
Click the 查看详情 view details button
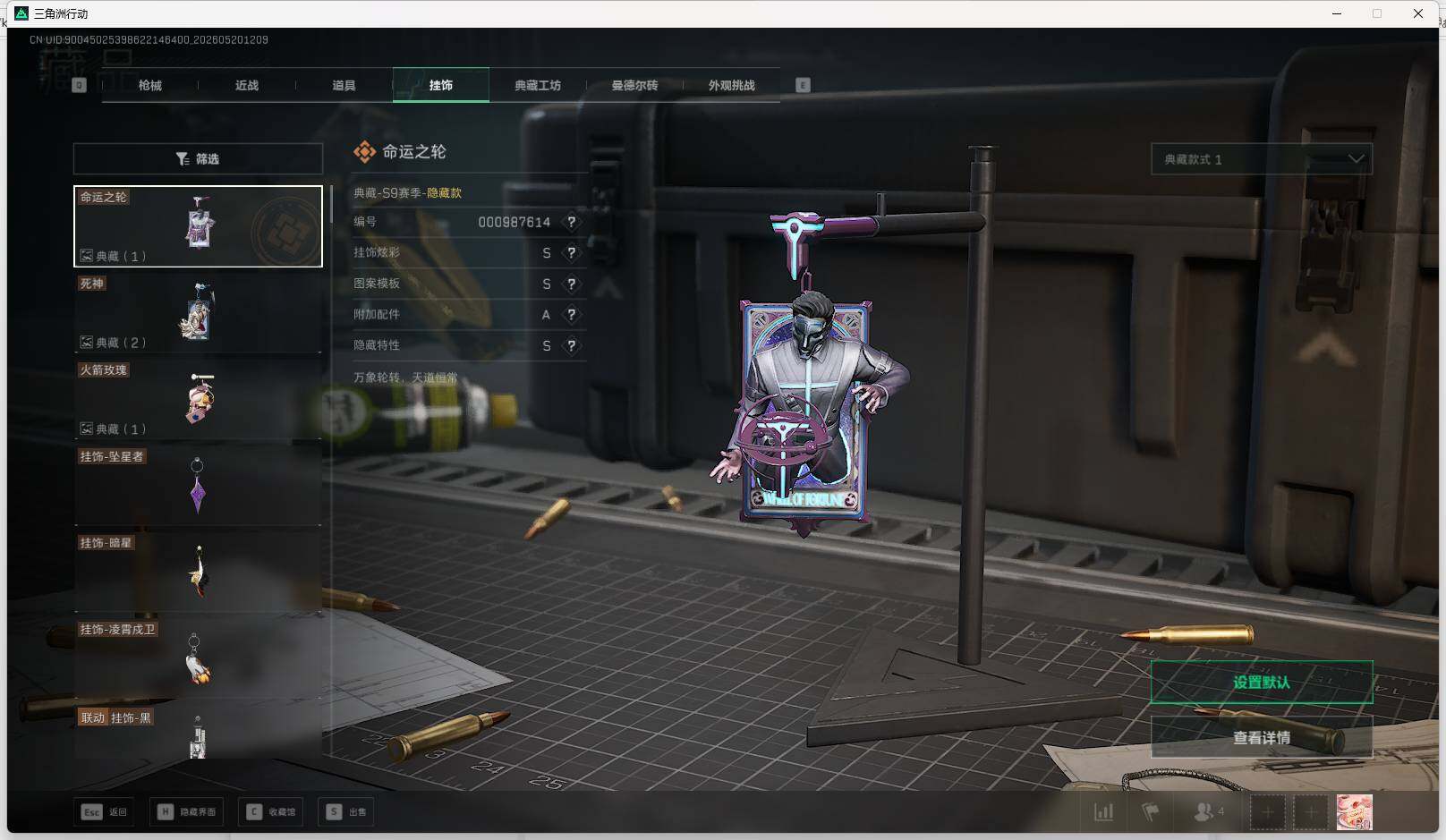[1262, 738]
